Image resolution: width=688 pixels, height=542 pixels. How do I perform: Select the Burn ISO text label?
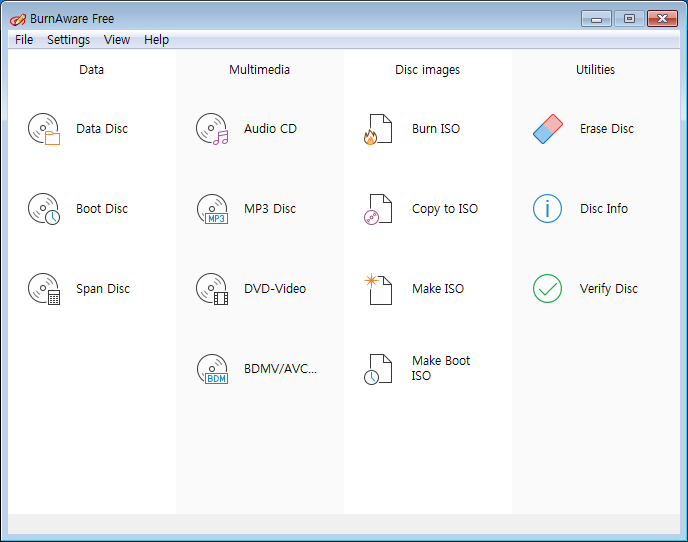436,129
